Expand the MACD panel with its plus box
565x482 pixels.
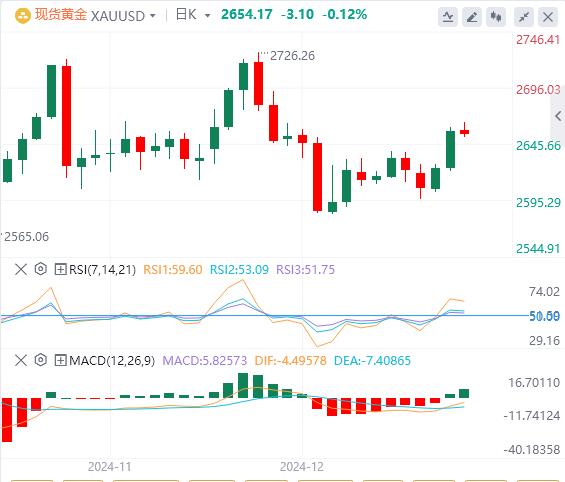60,360
